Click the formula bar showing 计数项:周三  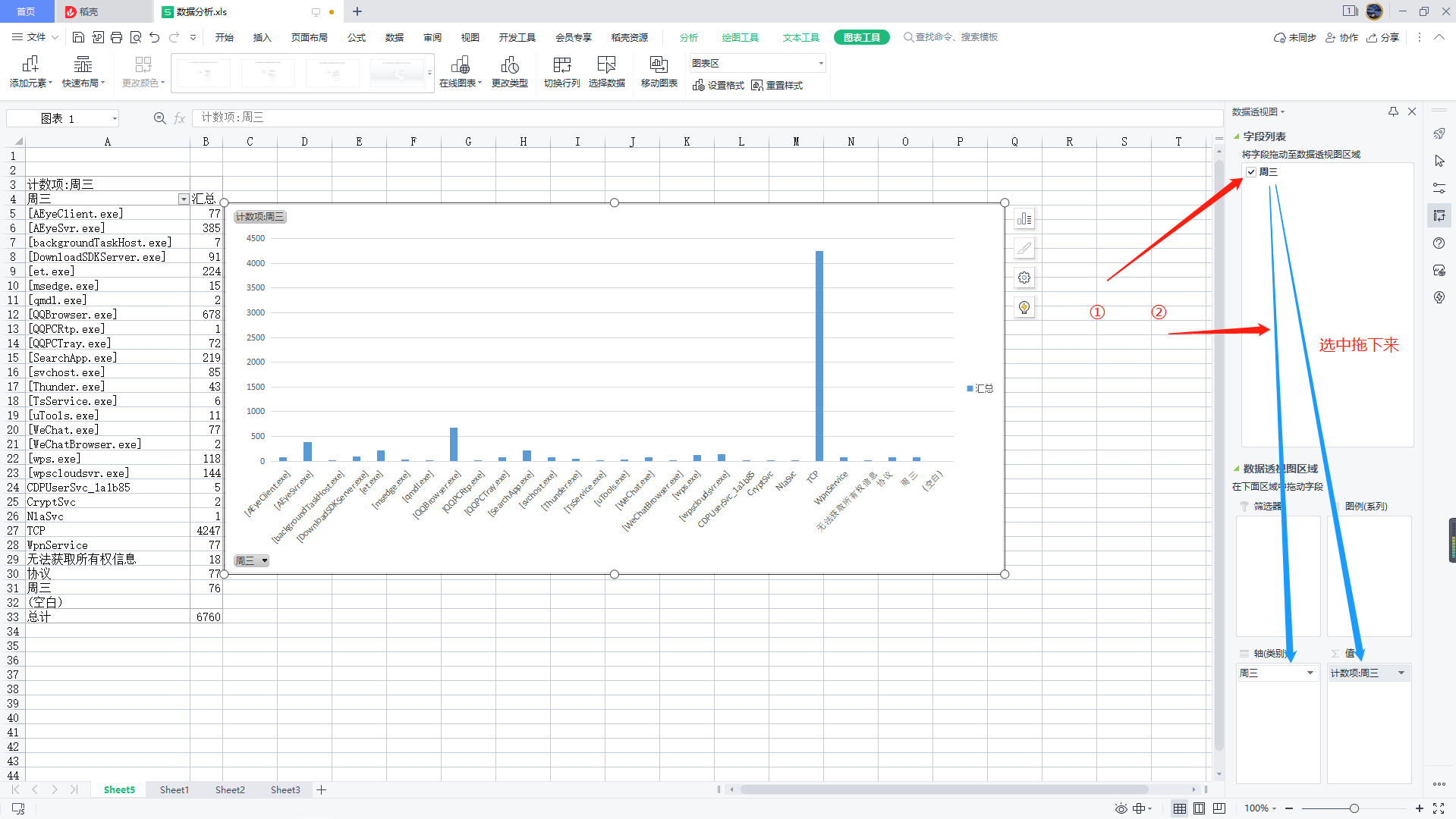click(707, 118)
